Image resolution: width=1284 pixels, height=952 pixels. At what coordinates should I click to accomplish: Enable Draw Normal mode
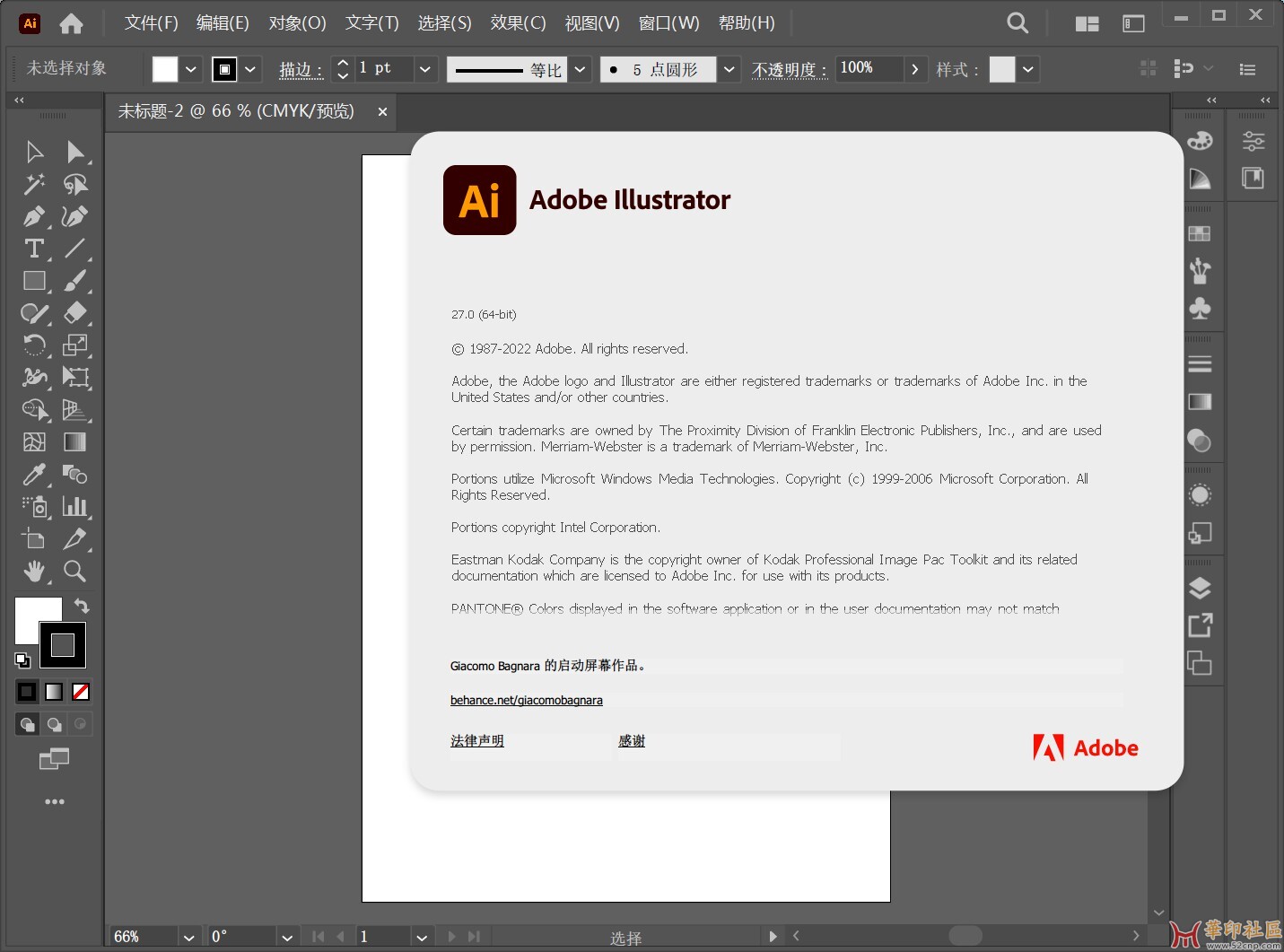click(28, 724)
